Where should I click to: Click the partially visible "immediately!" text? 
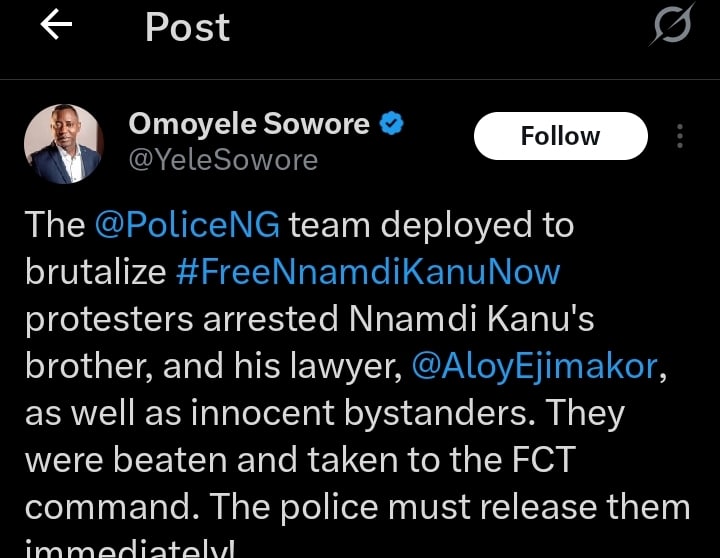coord(129,549)
